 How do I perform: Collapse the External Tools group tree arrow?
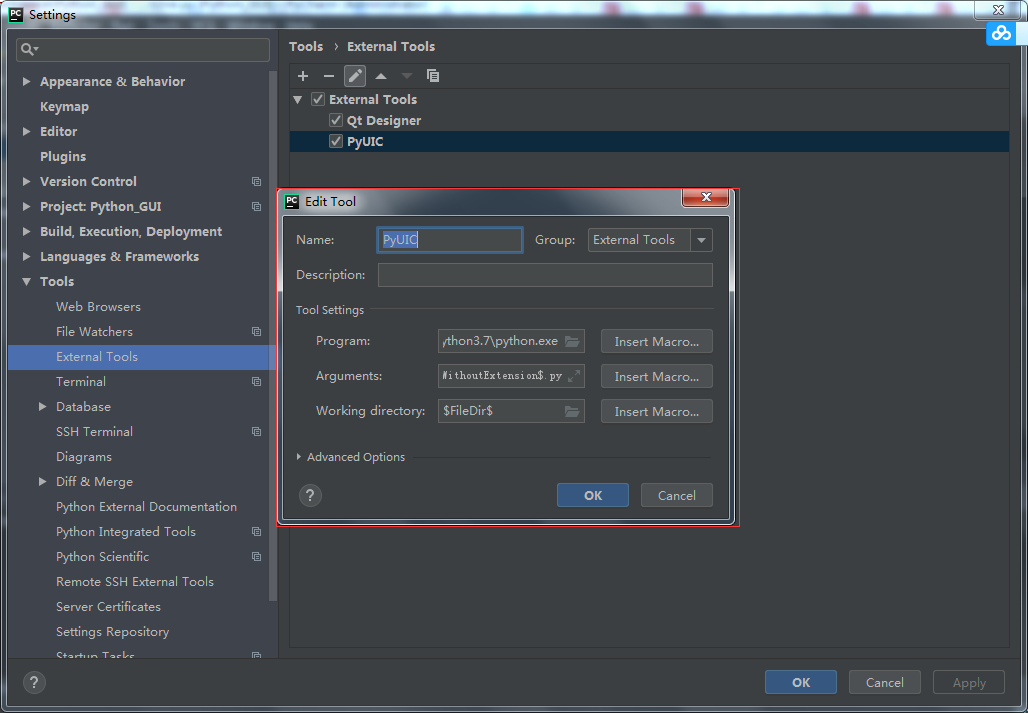point(298,100)
